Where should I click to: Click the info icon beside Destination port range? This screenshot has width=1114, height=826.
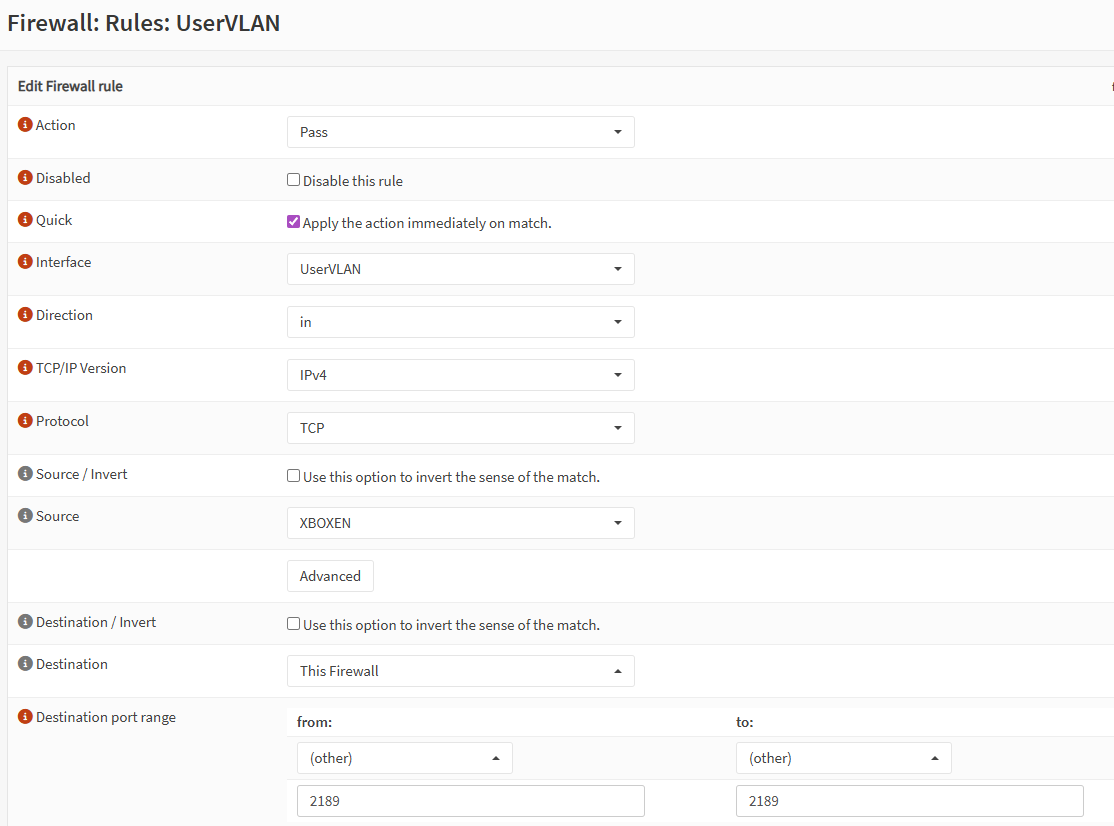(x=25, y=717)
